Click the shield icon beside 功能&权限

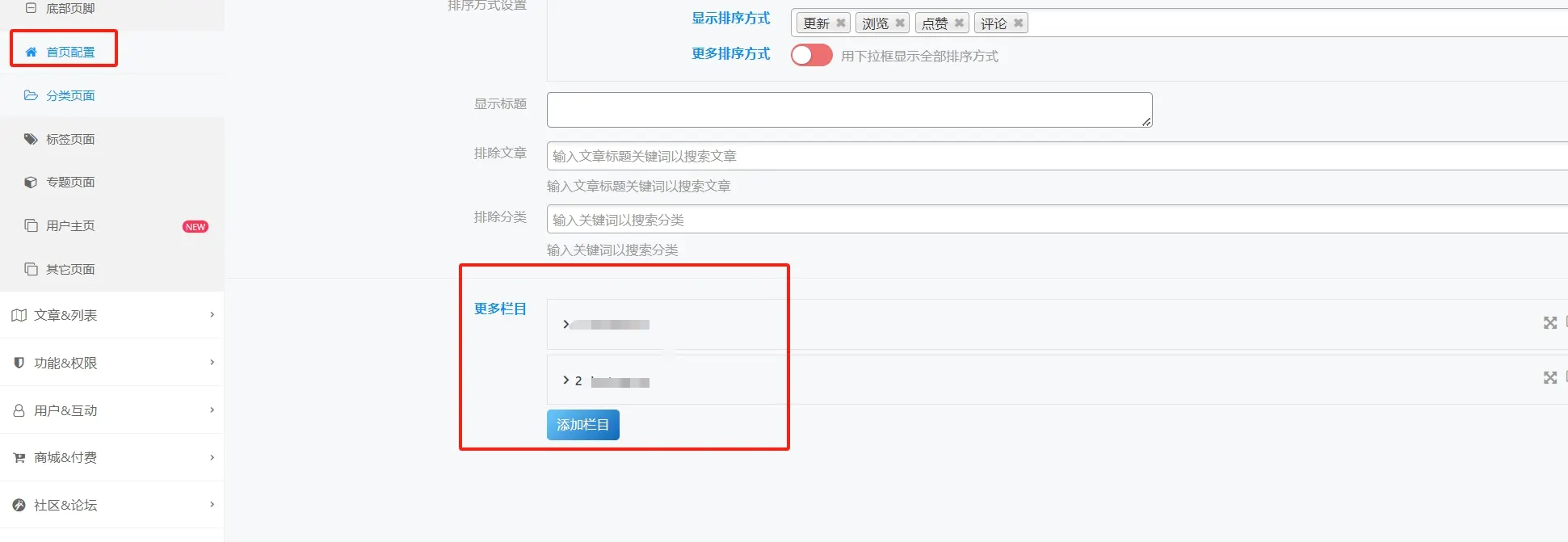tap(19, 363)
